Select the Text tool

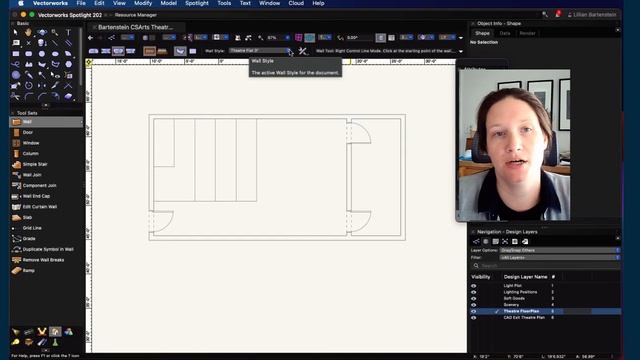[x=68, y=32]
